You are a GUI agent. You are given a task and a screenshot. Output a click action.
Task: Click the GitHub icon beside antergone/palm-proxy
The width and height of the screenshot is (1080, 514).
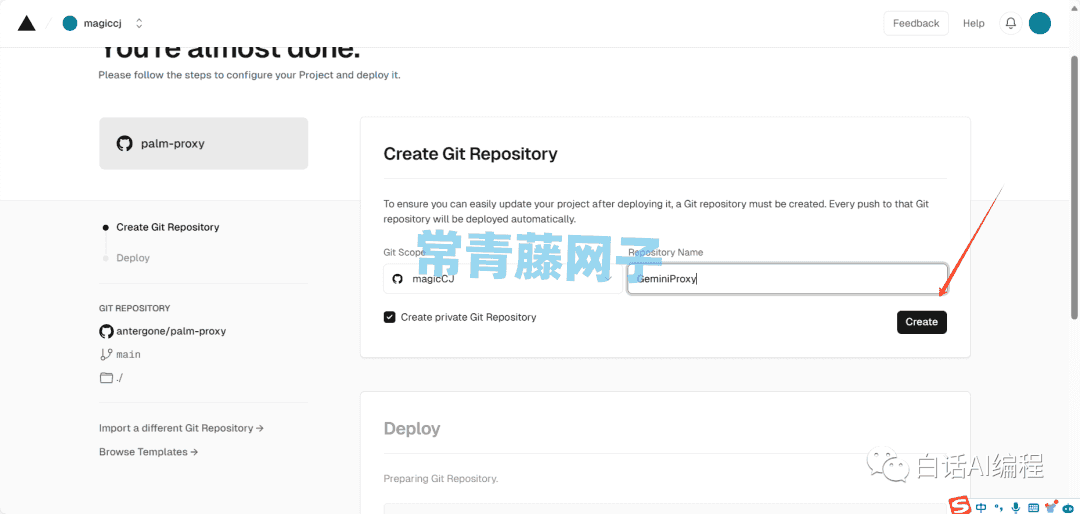[106, 331]
